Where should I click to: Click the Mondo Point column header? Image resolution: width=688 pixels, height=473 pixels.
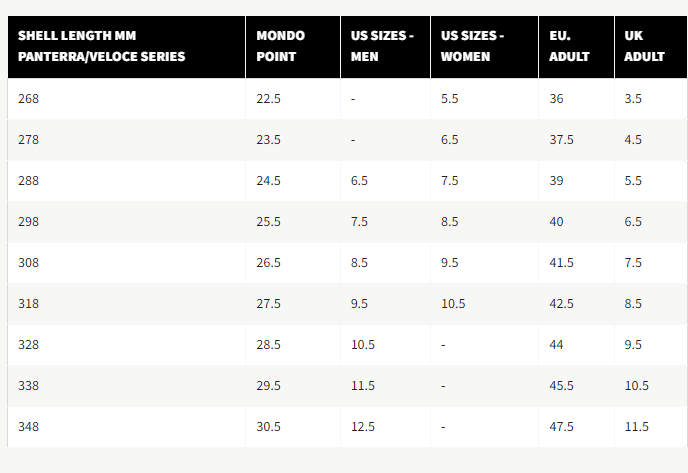[281, 46]
